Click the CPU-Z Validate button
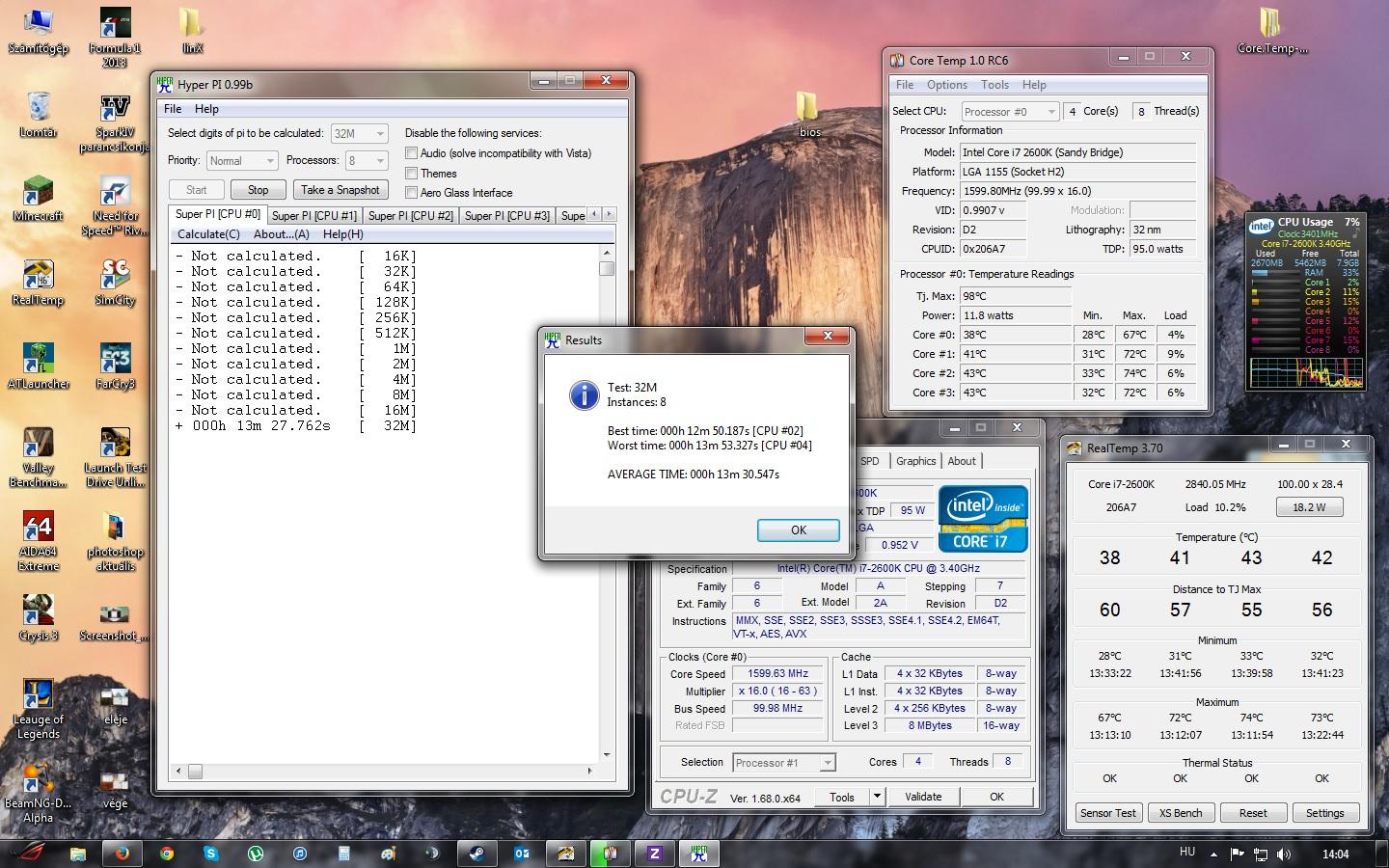Screen dimensions: 1389x868 tap(923, 797)
